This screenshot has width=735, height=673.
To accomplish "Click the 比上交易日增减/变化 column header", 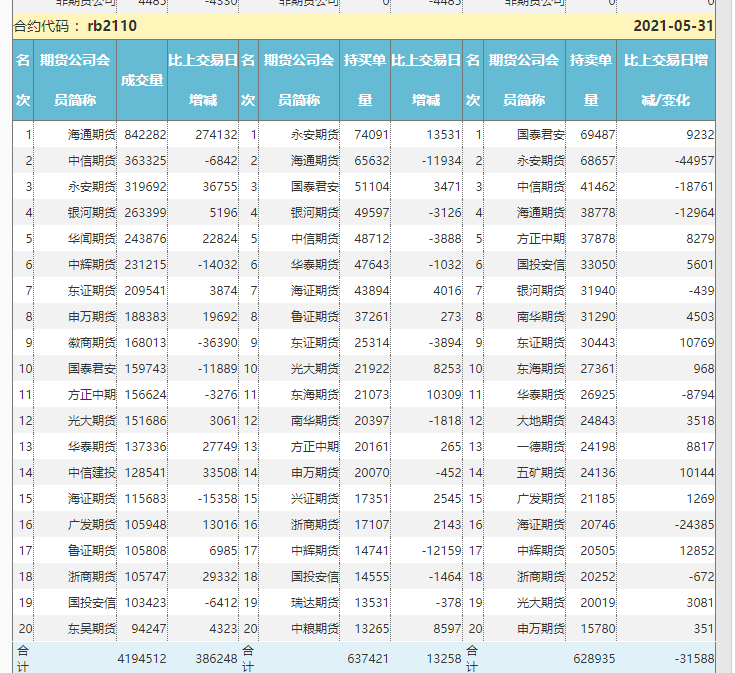I will 666,80.
